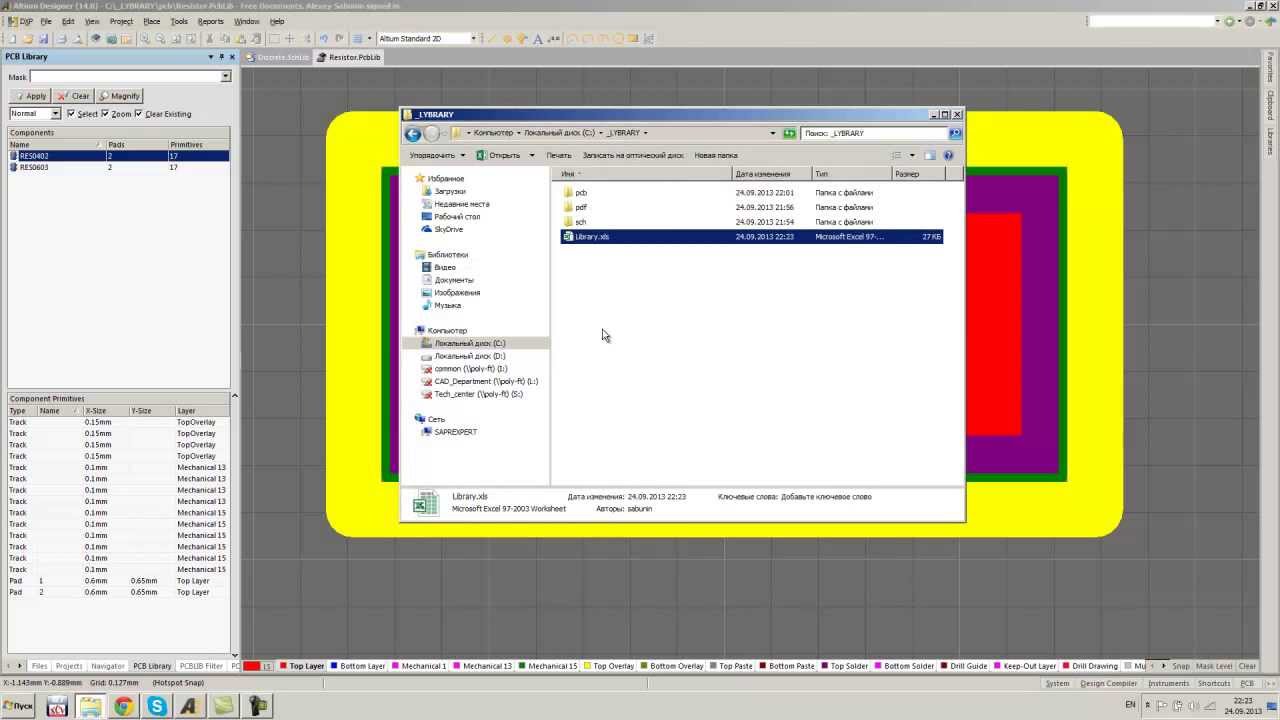
Task: Click the Redo arrow in Altium toolbar
Action: coord(339,38)
